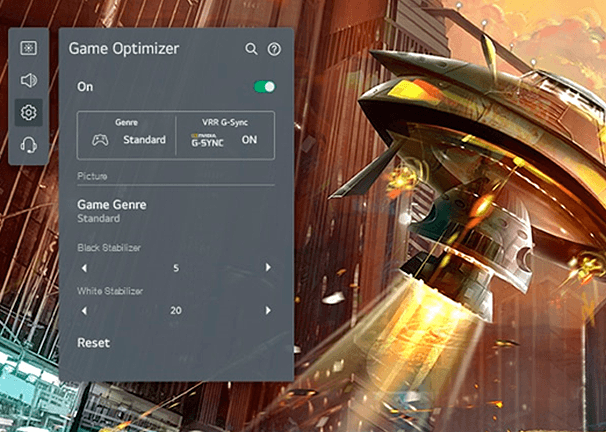Toggle the Game Optimizer On switch
Screen dimensions: 606x432
(264, 87)
